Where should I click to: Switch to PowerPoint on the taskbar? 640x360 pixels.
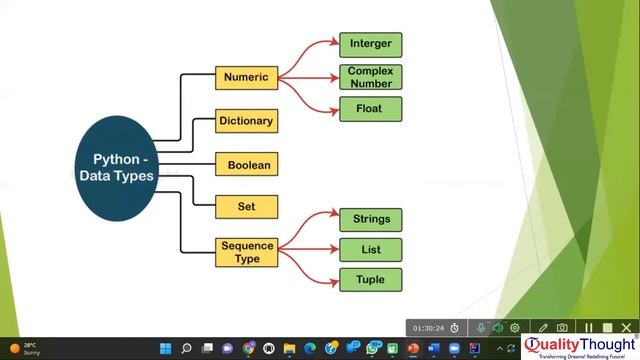coord(413,349)
